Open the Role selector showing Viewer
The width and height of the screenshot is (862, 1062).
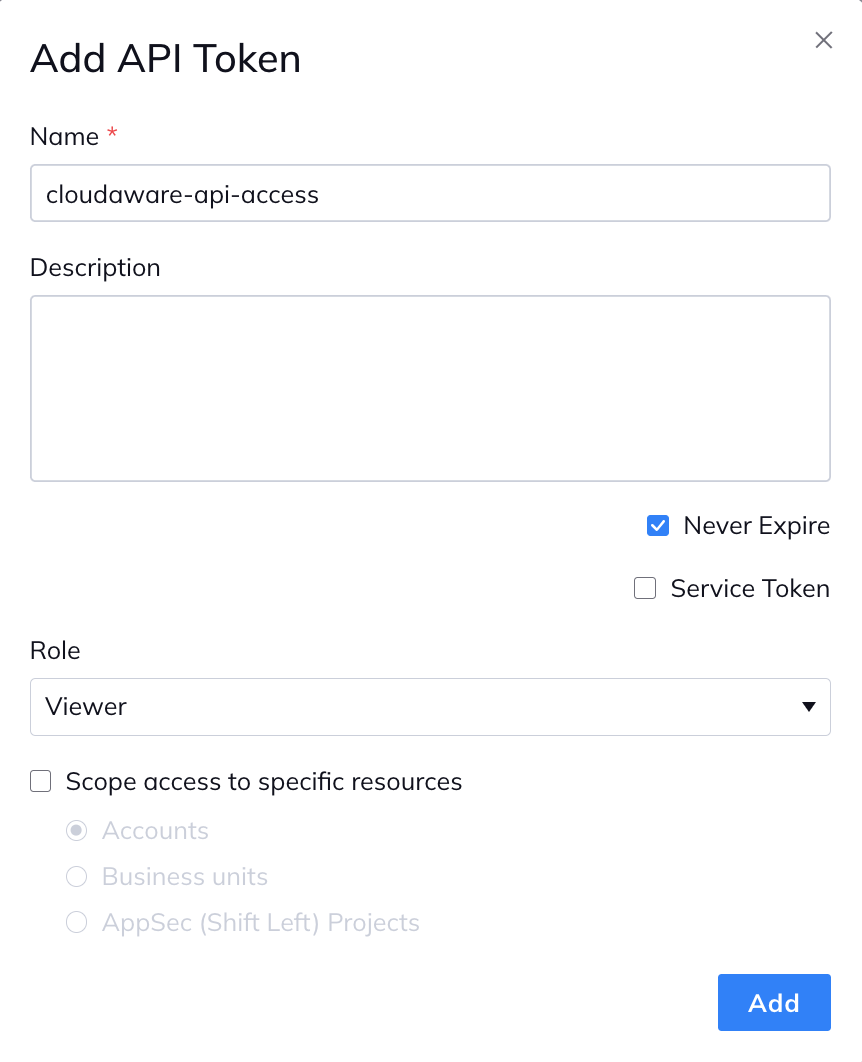(430, 706)
